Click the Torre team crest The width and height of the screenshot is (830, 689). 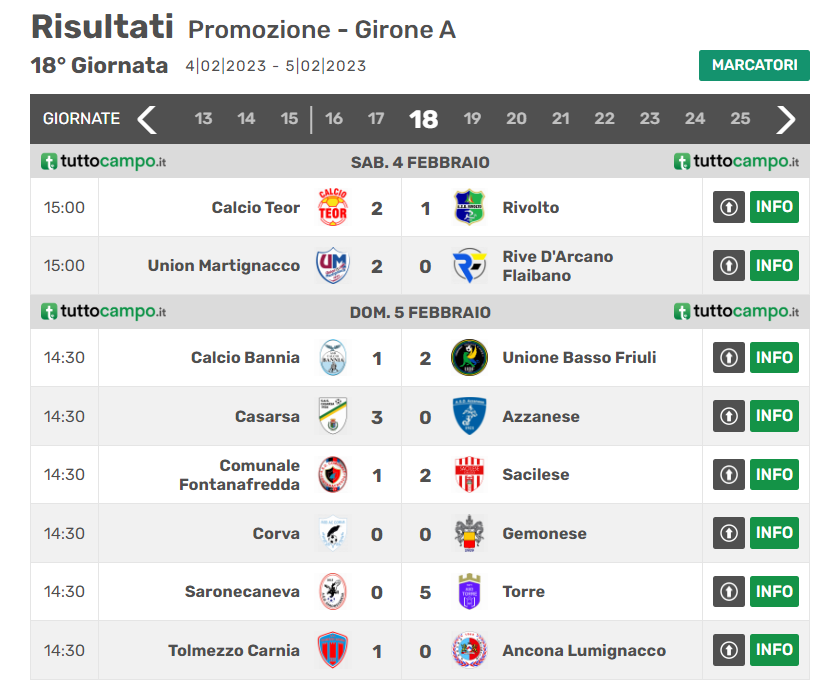pyautogui.click(x=469, y=592)
